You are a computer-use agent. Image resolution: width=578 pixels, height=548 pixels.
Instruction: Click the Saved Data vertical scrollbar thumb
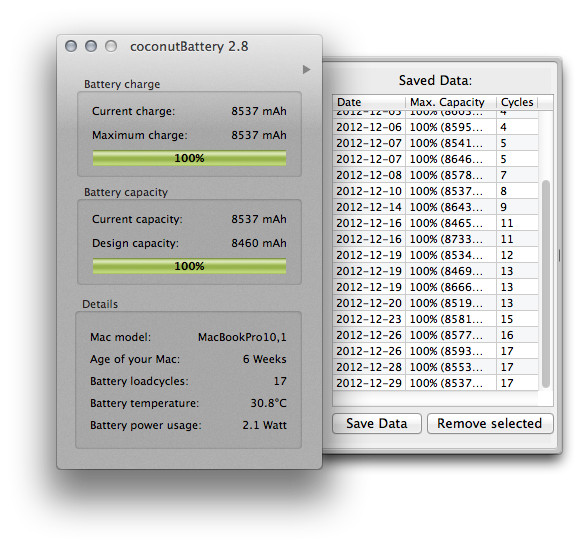(546, 284)
